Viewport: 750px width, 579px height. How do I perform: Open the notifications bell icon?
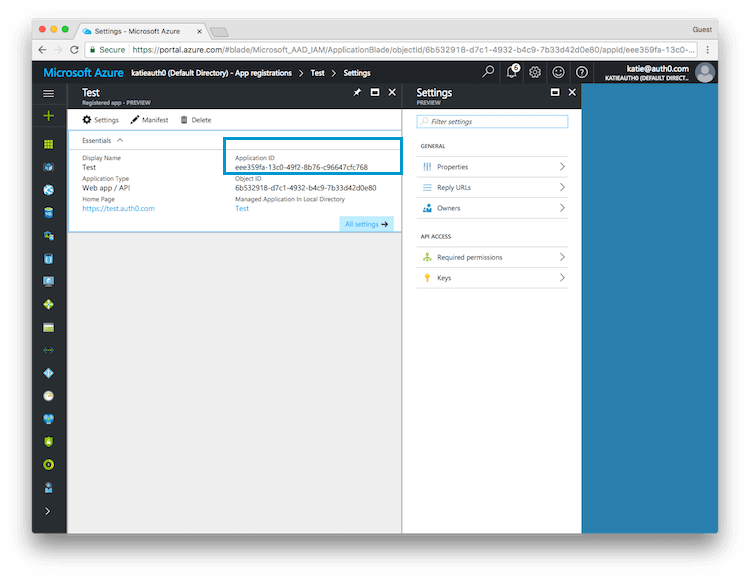[x=512, y=72]
